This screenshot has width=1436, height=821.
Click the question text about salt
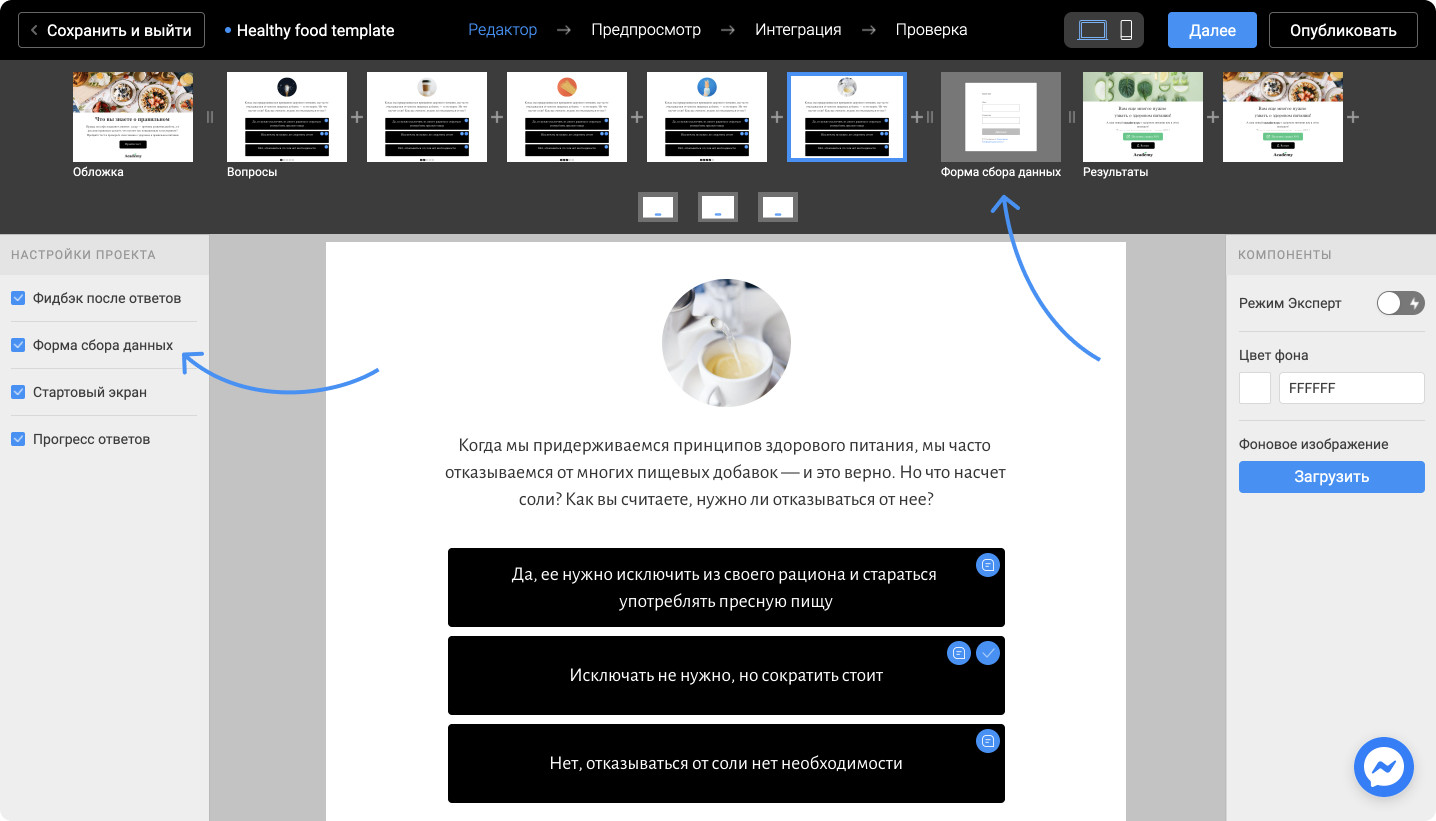pyautogui.click(x=726, y=471)
